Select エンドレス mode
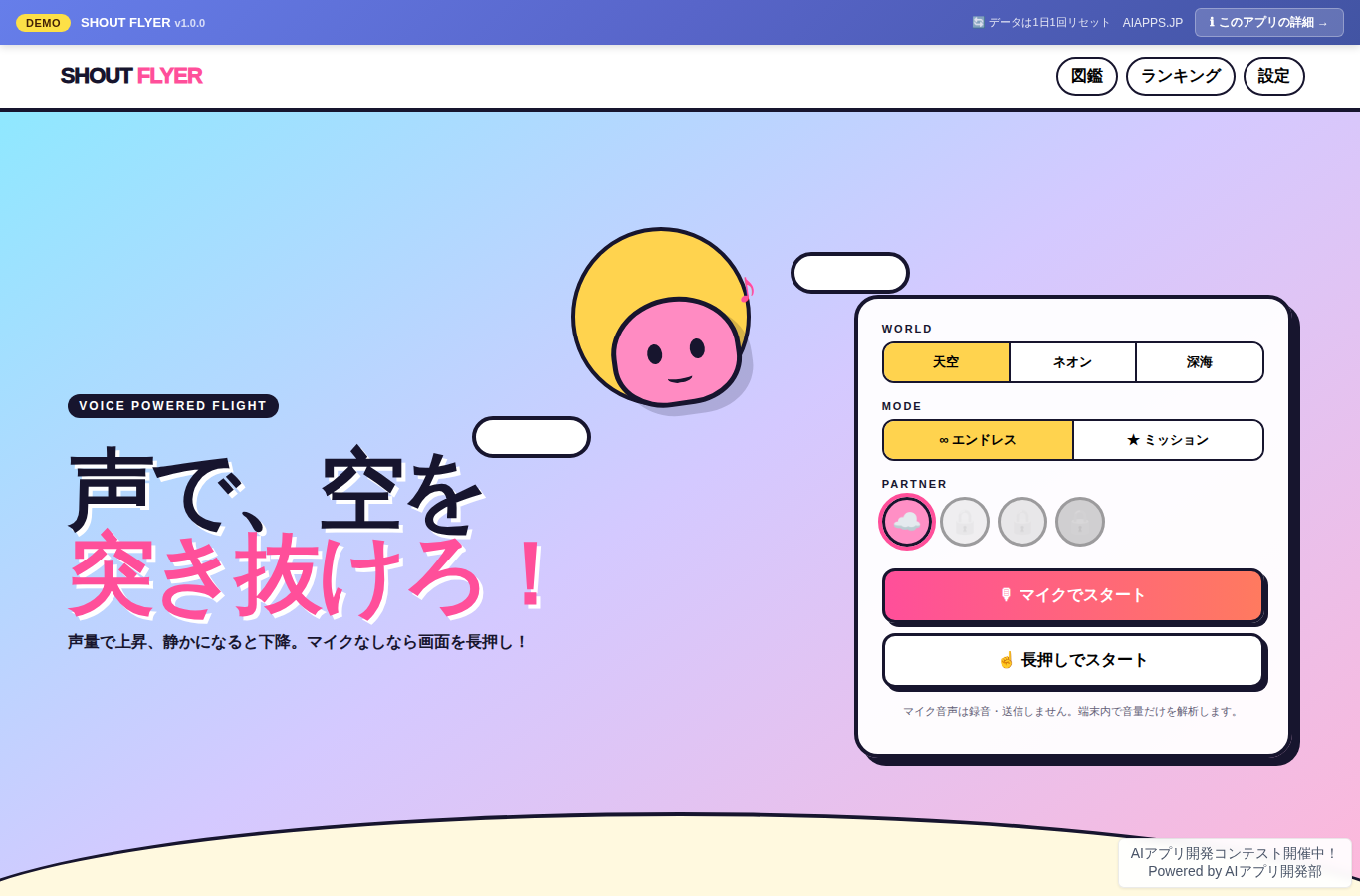Image resolution: width=1360 pixels, height=896 pixels. click(x=978, y=440)
